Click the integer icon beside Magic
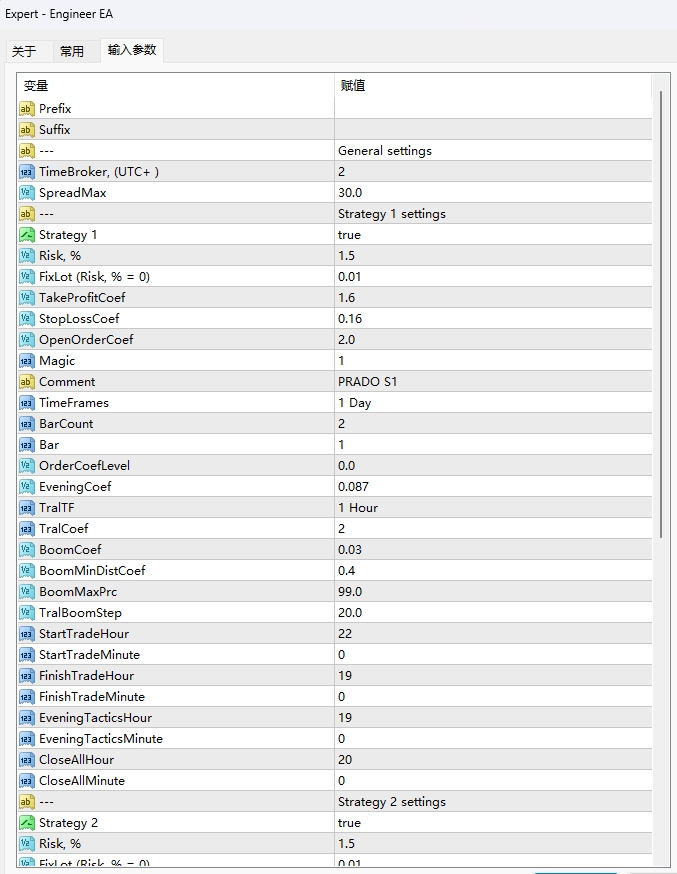This screenshot has width=677, height=874. (27, 361)
